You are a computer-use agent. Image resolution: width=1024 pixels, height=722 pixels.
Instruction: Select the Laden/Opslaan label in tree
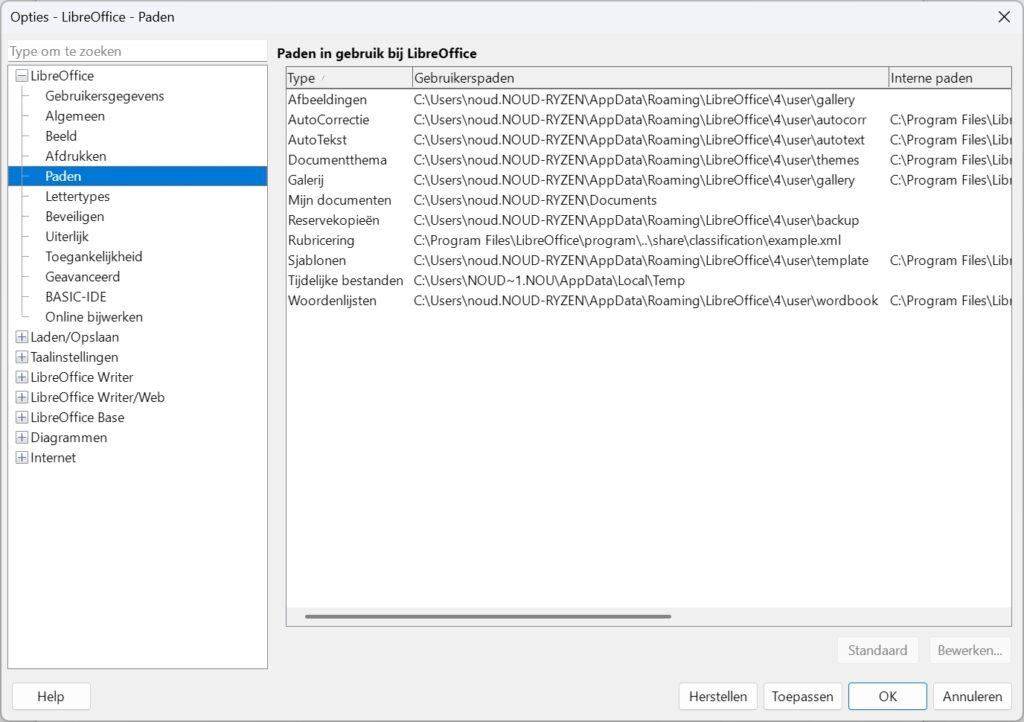point(74,337)
